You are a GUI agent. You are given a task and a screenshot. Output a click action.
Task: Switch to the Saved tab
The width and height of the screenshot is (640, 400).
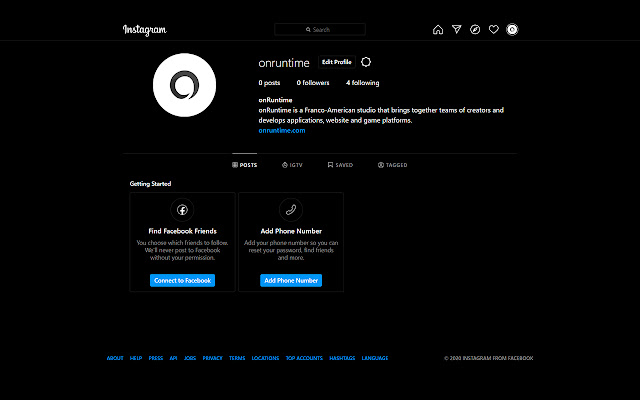(340, 165)
